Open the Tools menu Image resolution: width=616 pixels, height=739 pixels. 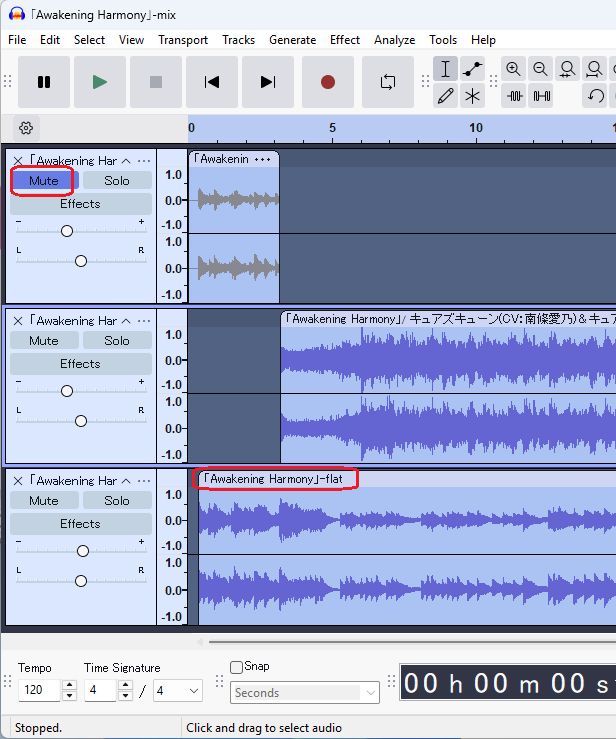(443, 40)
